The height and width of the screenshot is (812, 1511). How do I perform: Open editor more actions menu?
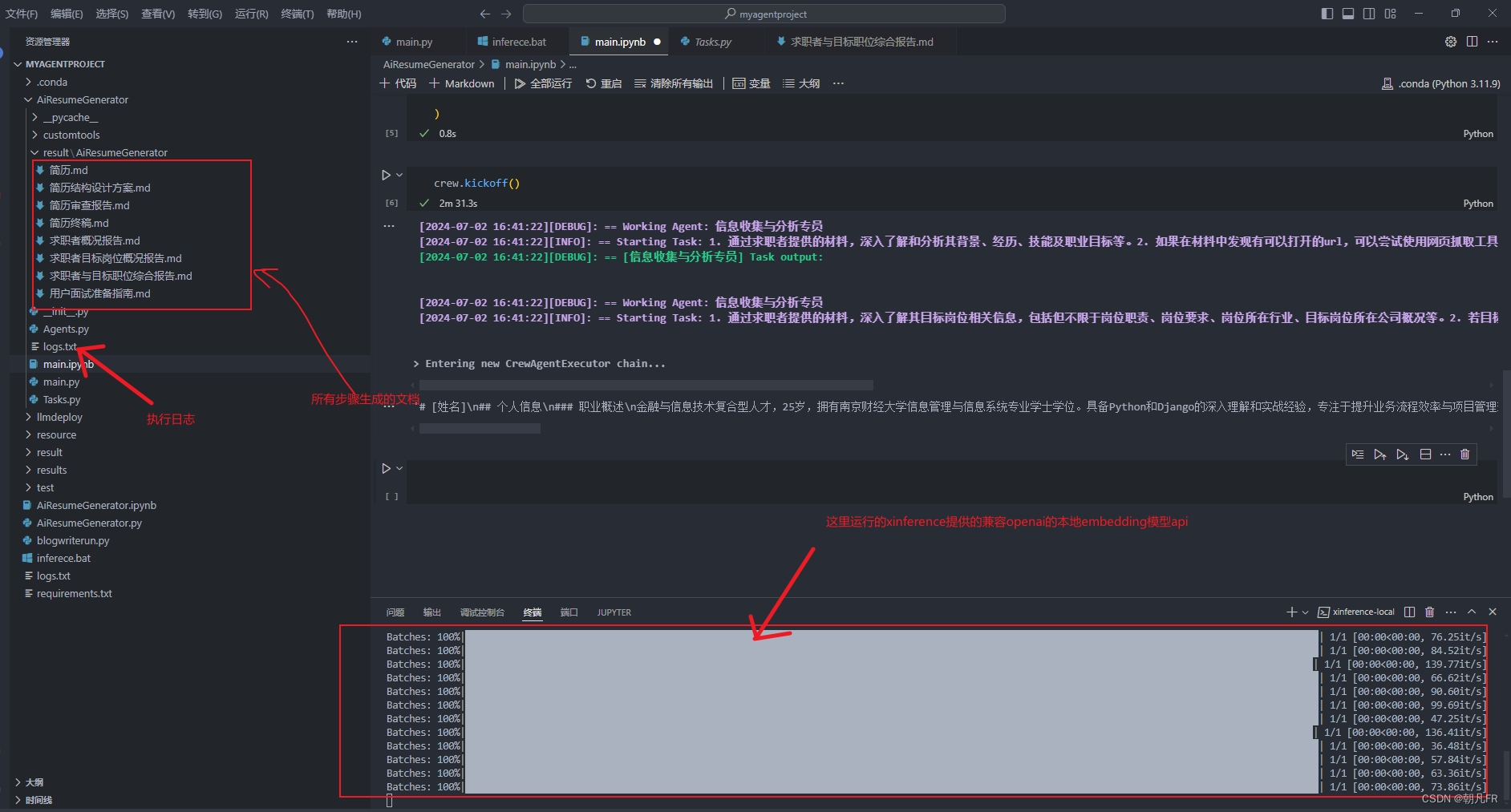[1493, 42]
